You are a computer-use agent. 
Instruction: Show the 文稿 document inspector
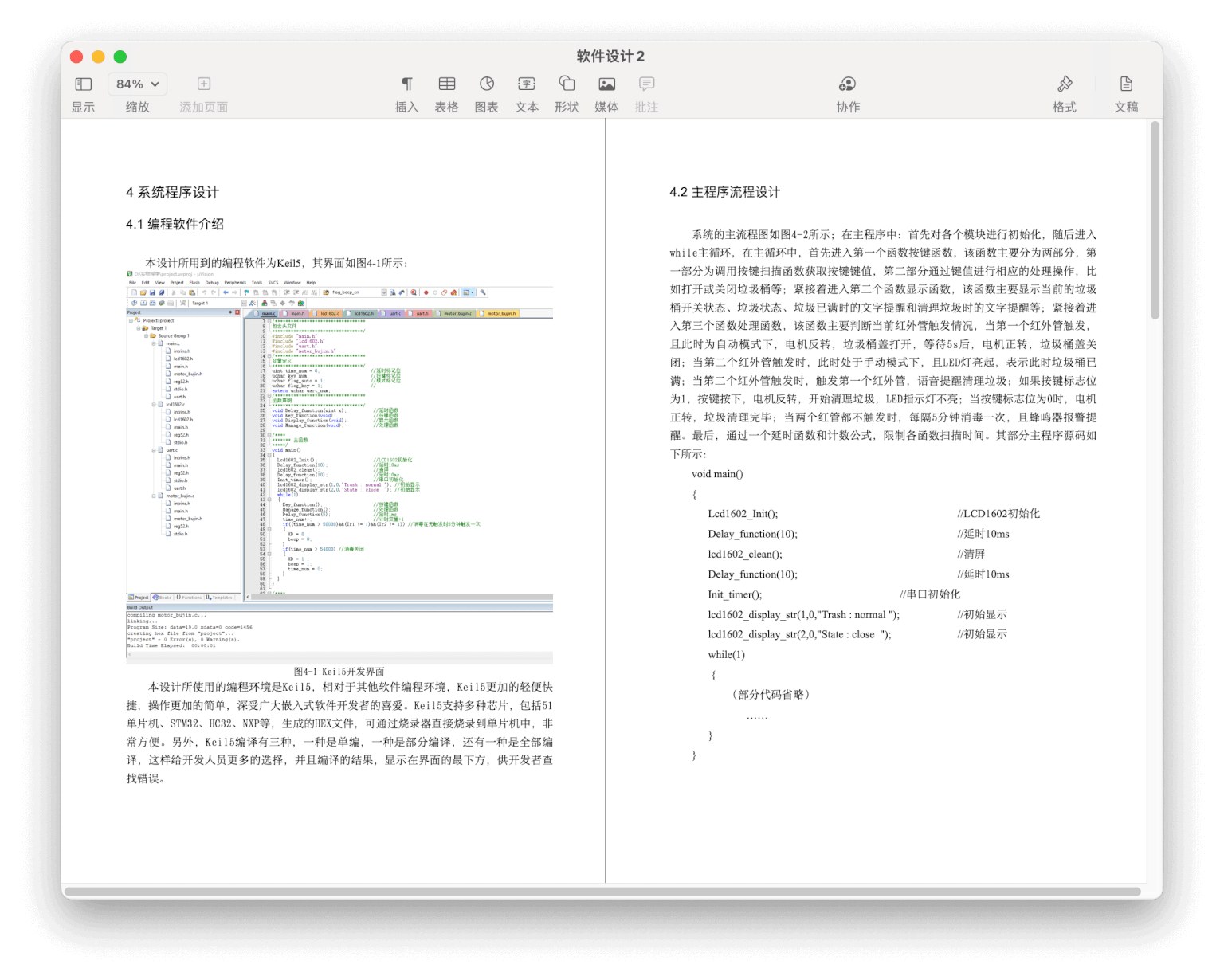pyautogui.click(x=1126, y=84)
